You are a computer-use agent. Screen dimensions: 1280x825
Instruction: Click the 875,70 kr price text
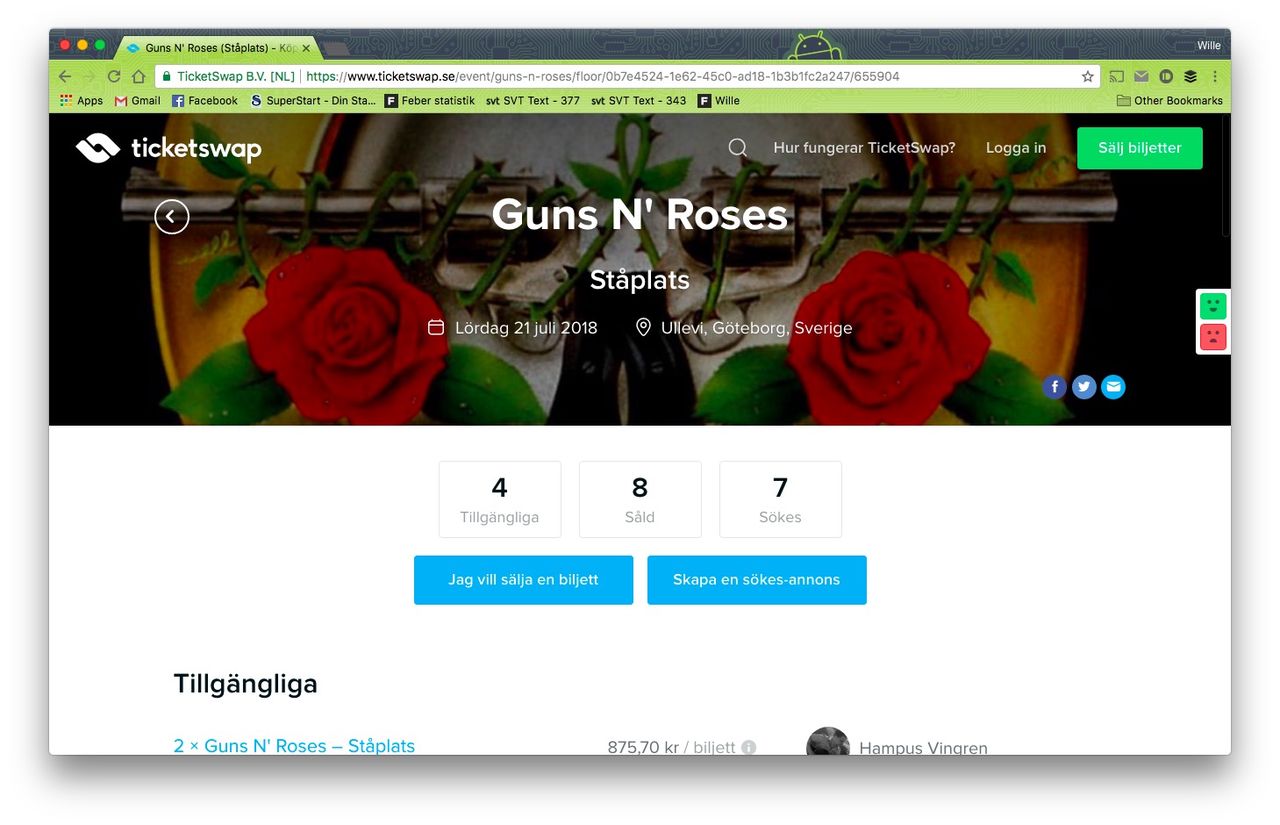point(643,747)
